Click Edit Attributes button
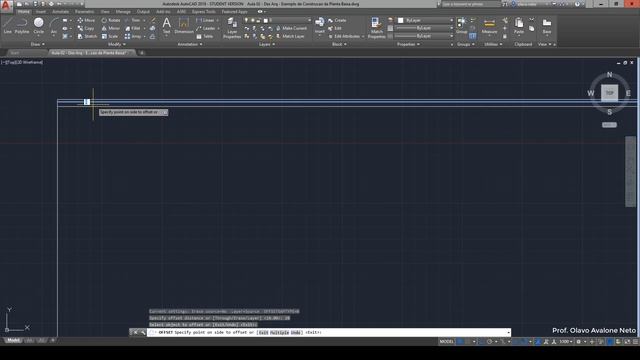 click(344, 36)
